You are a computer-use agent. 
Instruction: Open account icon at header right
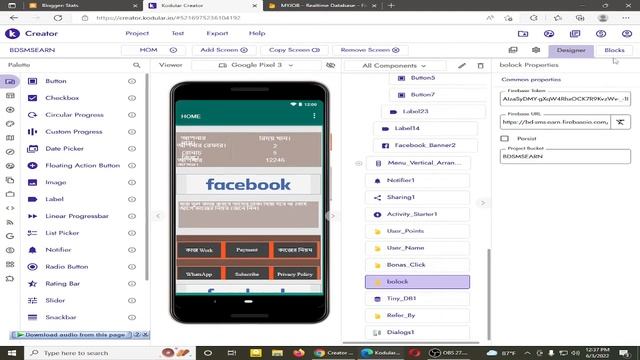(x=627, y=33)
